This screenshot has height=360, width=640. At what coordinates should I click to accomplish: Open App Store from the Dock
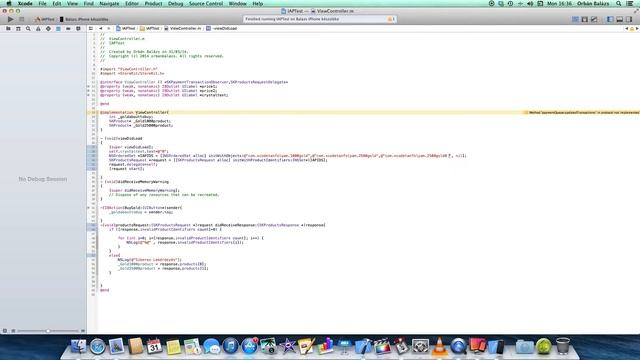click(x=249, y=347)
